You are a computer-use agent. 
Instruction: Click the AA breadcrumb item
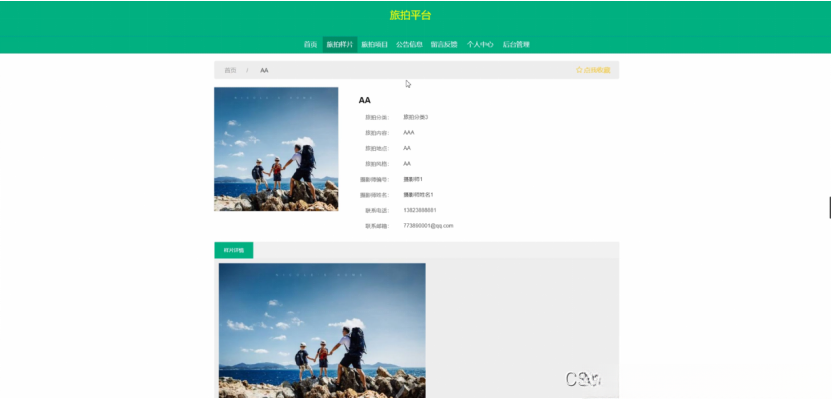[x=264, y=70]
